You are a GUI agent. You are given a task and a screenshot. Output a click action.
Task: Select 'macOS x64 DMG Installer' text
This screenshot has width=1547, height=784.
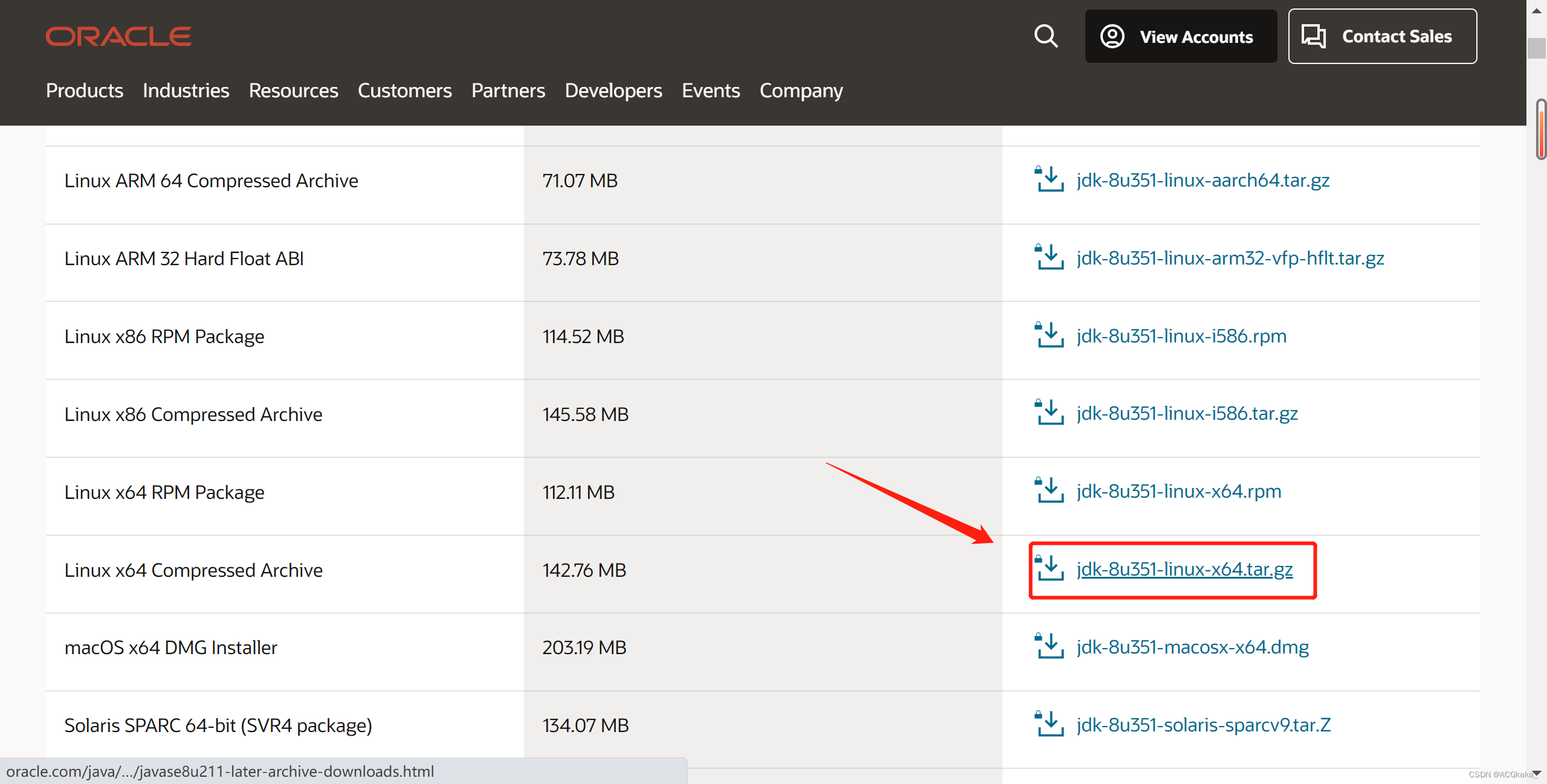coord(171,647)
